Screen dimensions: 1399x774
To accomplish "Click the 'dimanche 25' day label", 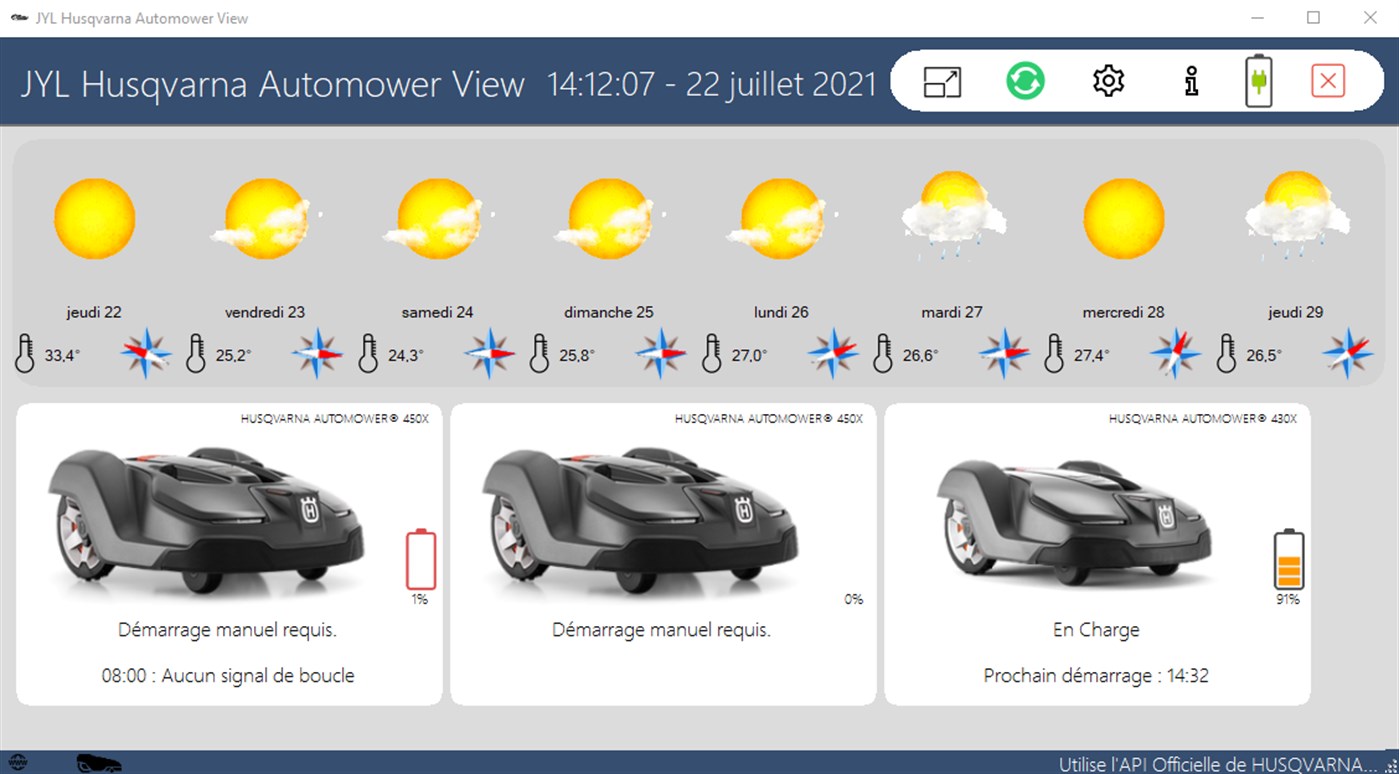I will coord(609,312).
